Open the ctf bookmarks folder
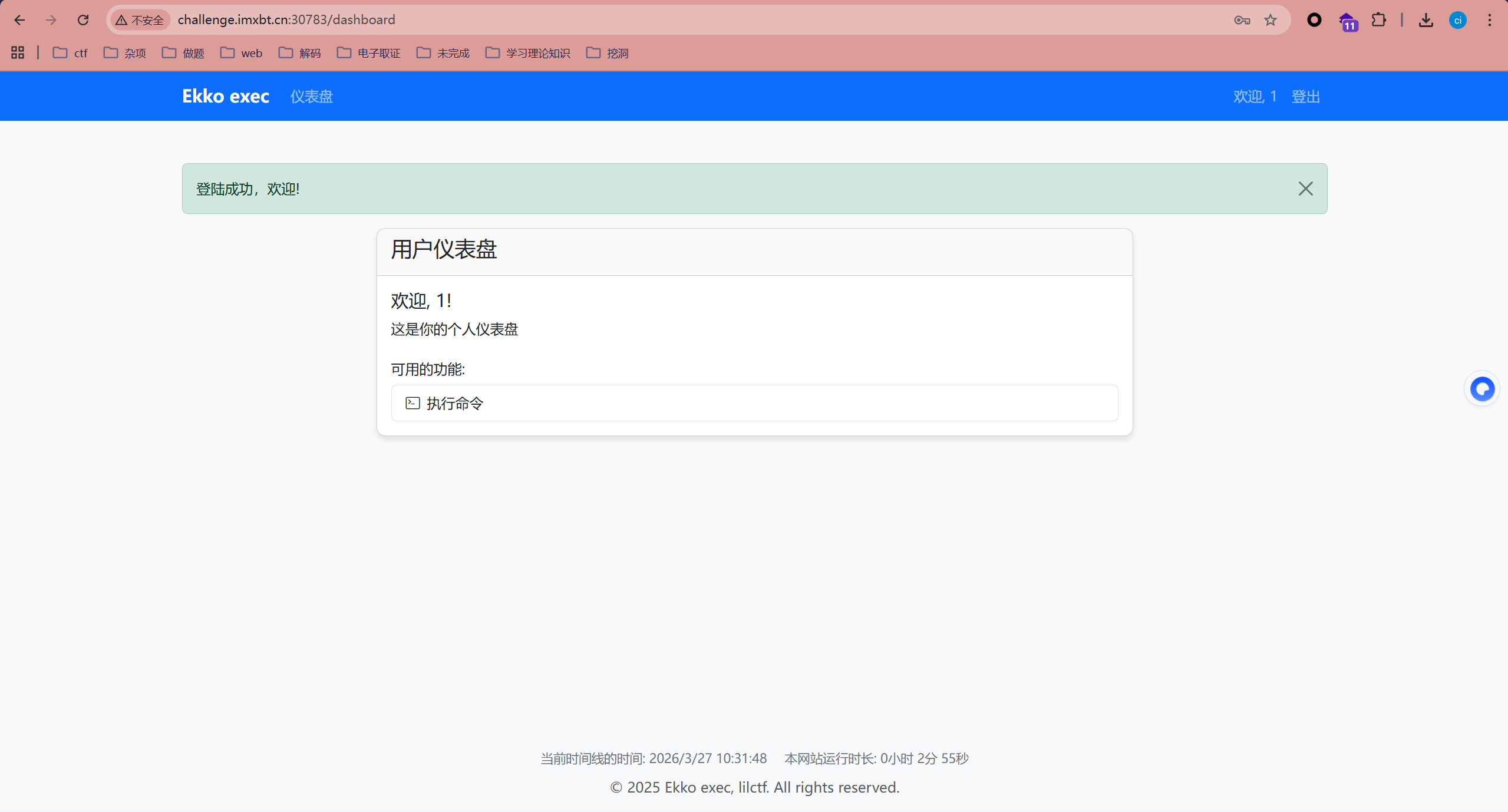Viewport: 1508px width, 812px height. tap(70, 53)
